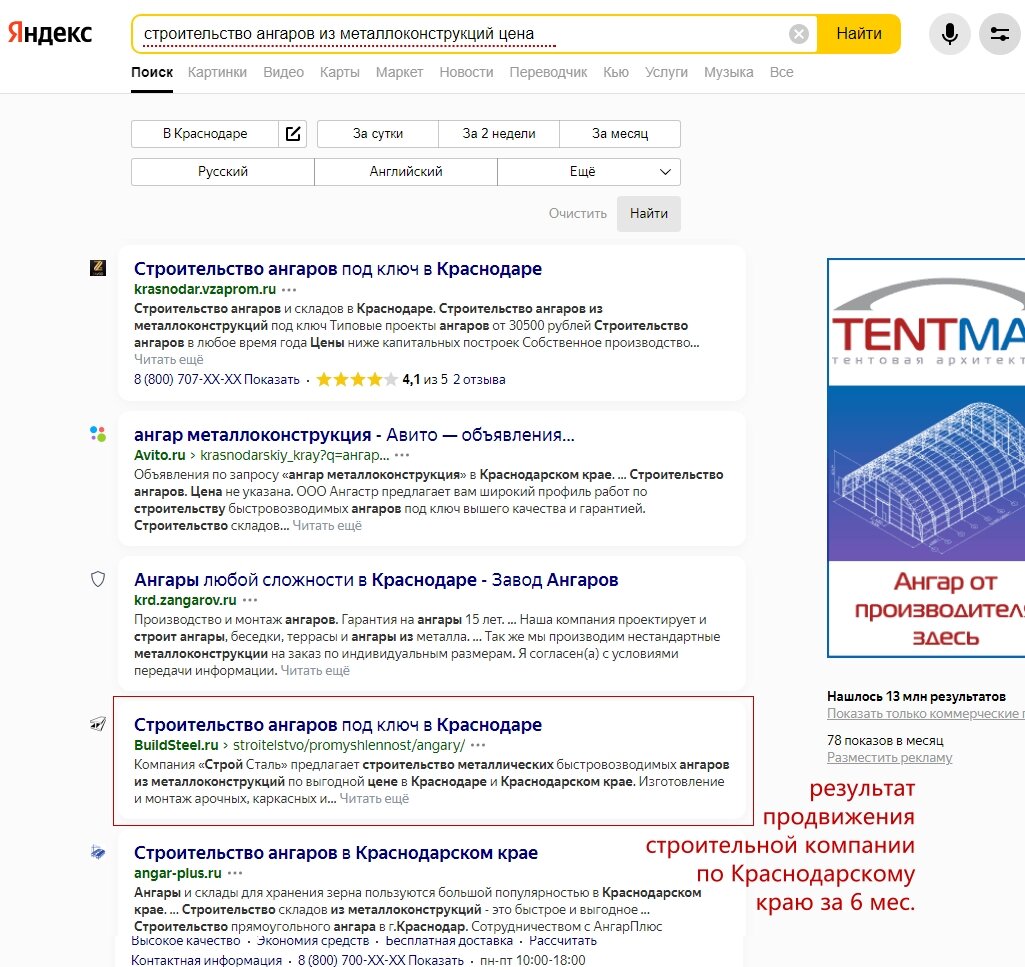Click the vzaprom favicon beside first result

pos(98,268)
